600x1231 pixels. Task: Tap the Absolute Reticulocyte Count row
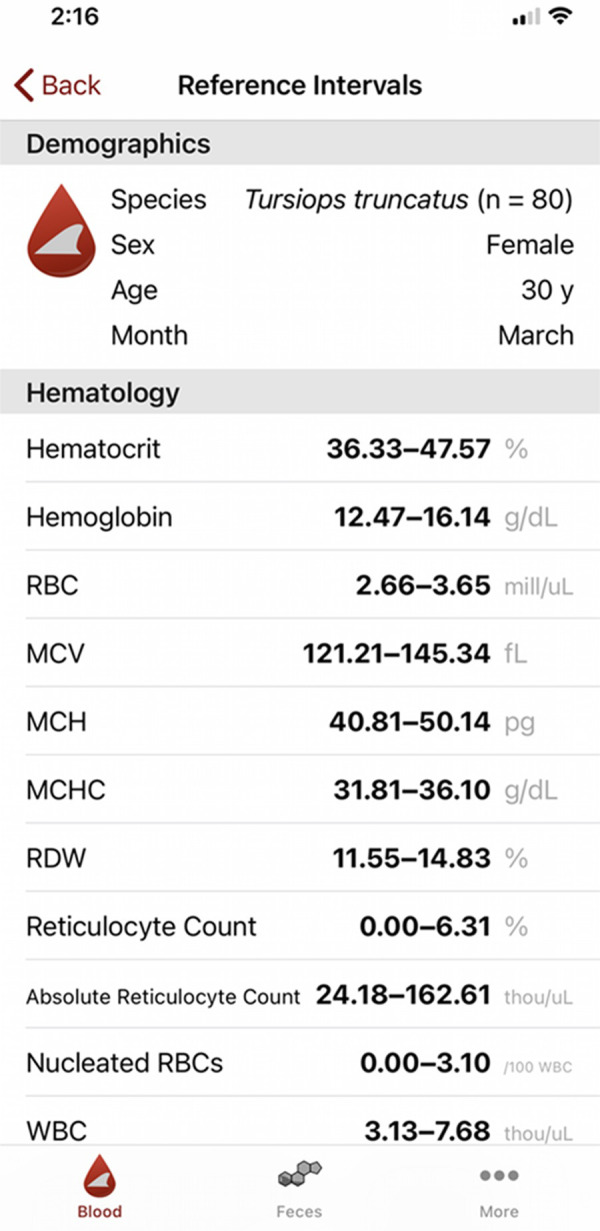pos(300,995)
